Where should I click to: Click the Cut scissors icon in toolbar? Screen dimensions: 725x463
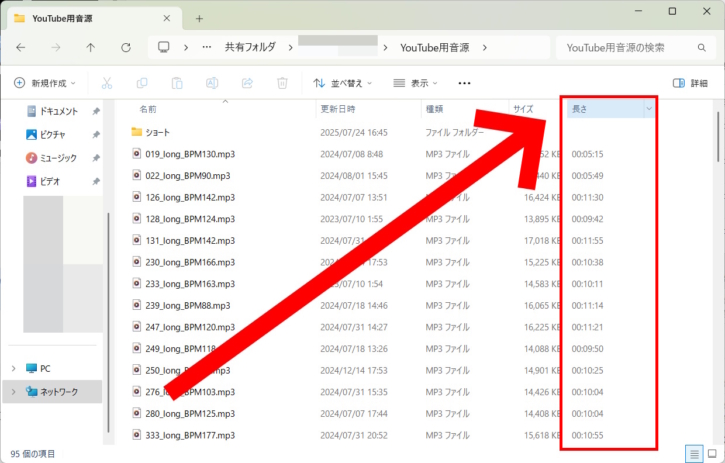107,83
